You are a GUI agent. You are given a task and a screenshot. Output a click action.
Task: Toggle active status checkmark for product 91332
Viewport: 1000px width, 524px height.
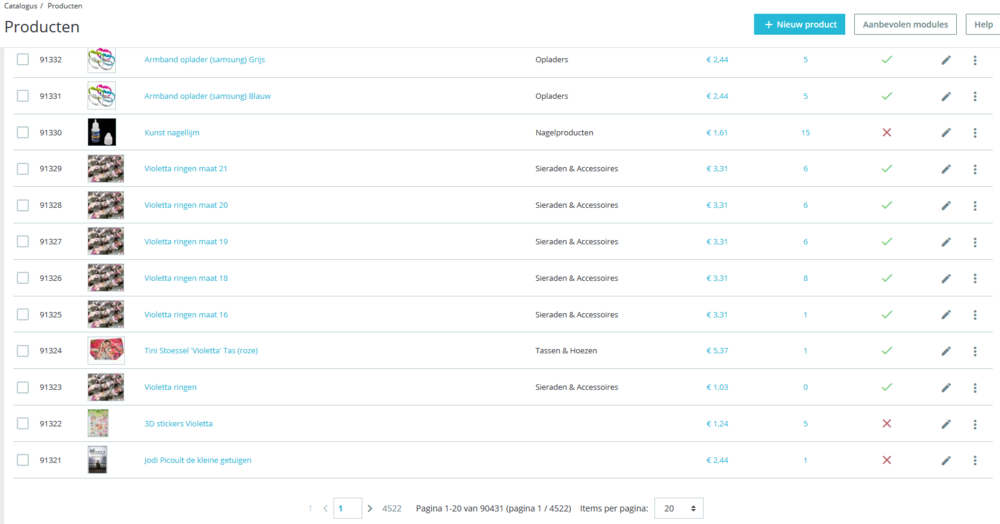tap(886, 59)
